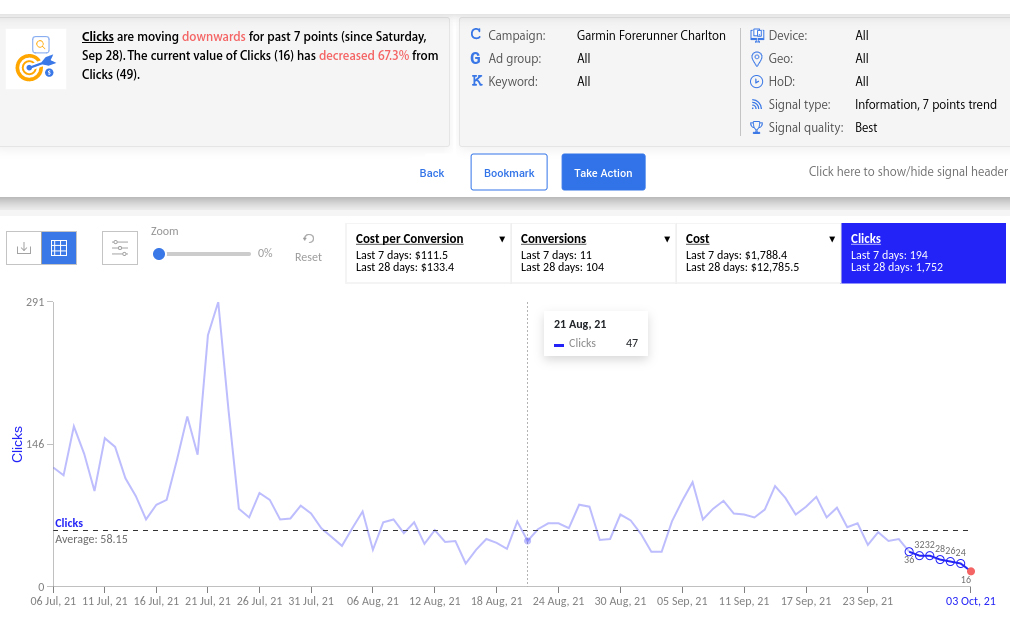Click the Zoom slider handle
This screenshot has height=624, width=1010.
tap(158, 254)
